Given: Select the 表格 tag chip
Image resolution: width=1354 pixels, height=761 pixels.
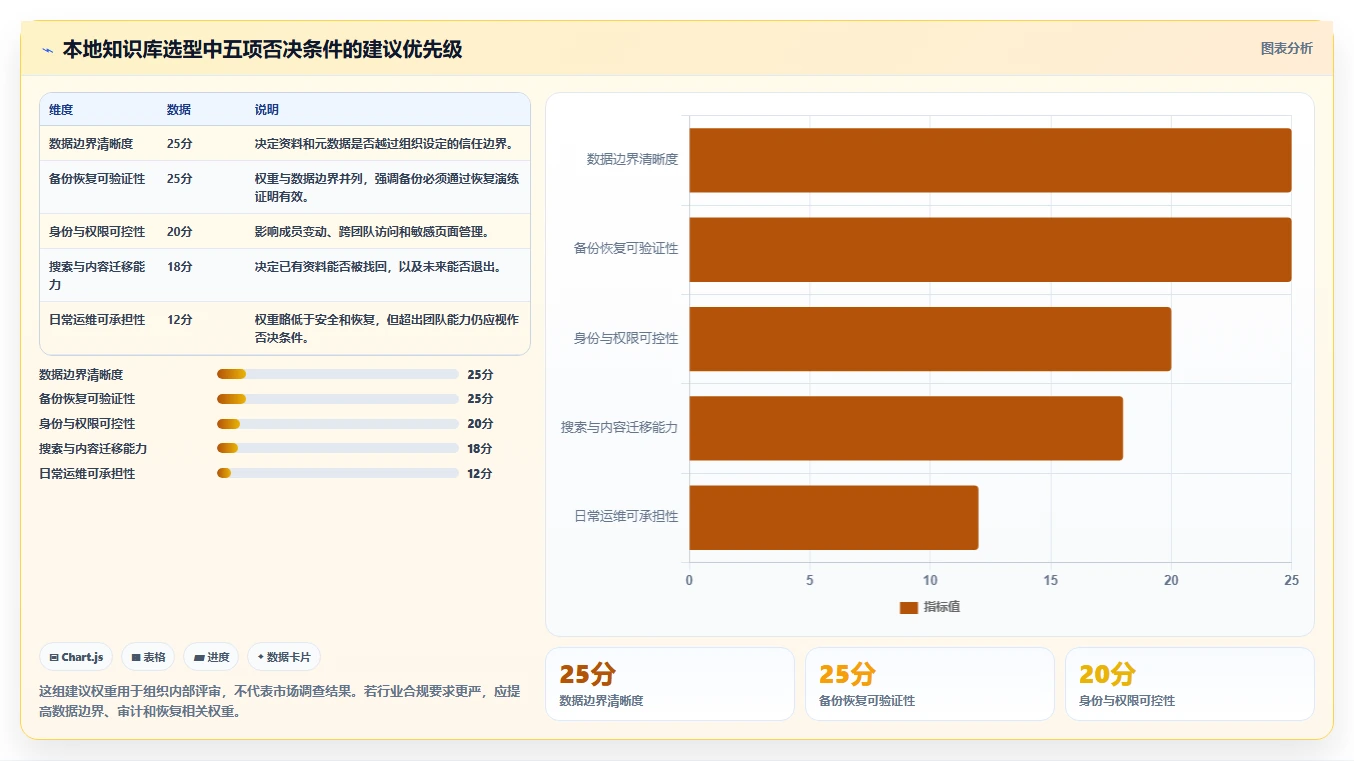Looking at the screenshot, I should click(148, 657).
